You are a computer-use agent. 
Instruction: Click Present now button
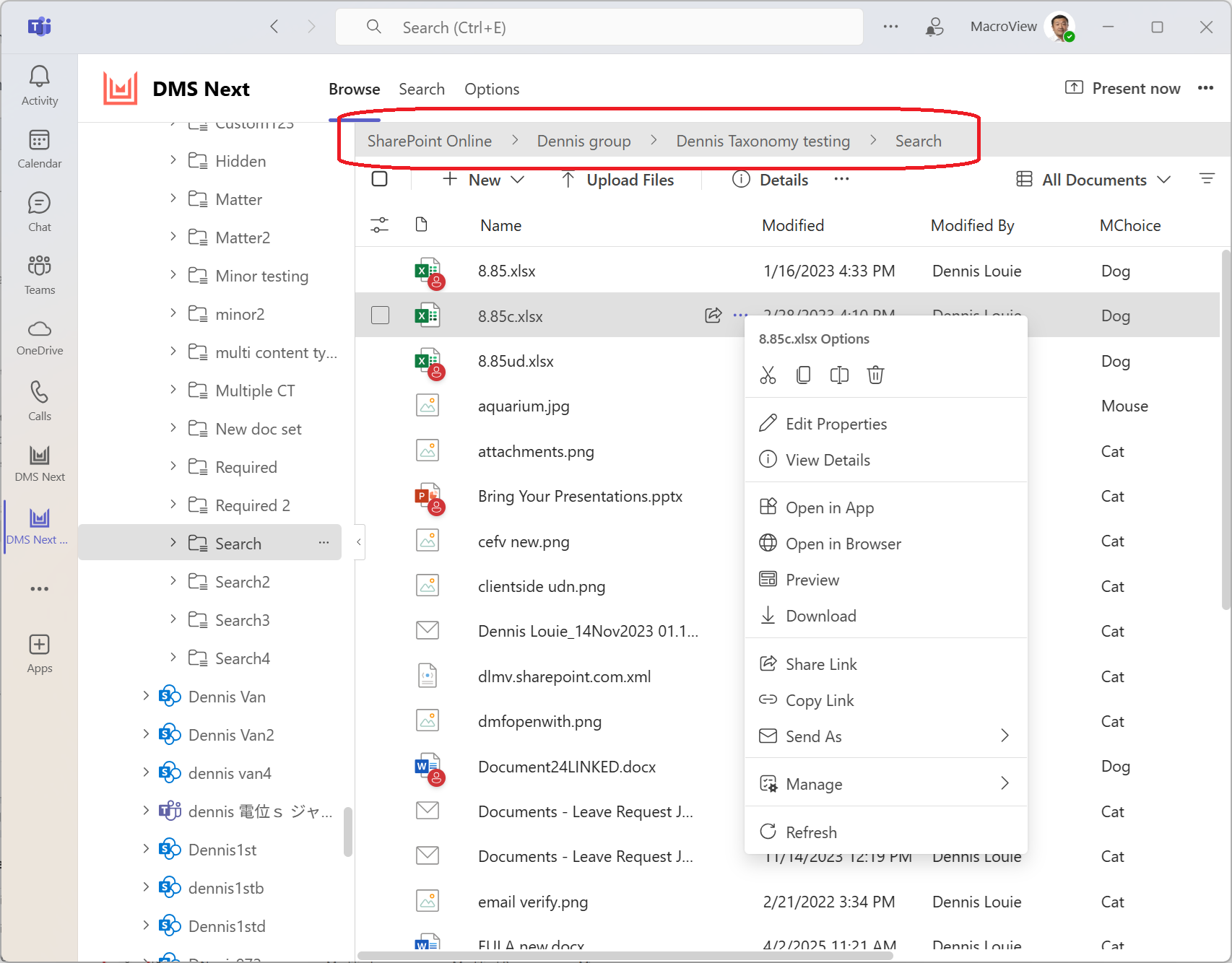[x=1123, y=88]
